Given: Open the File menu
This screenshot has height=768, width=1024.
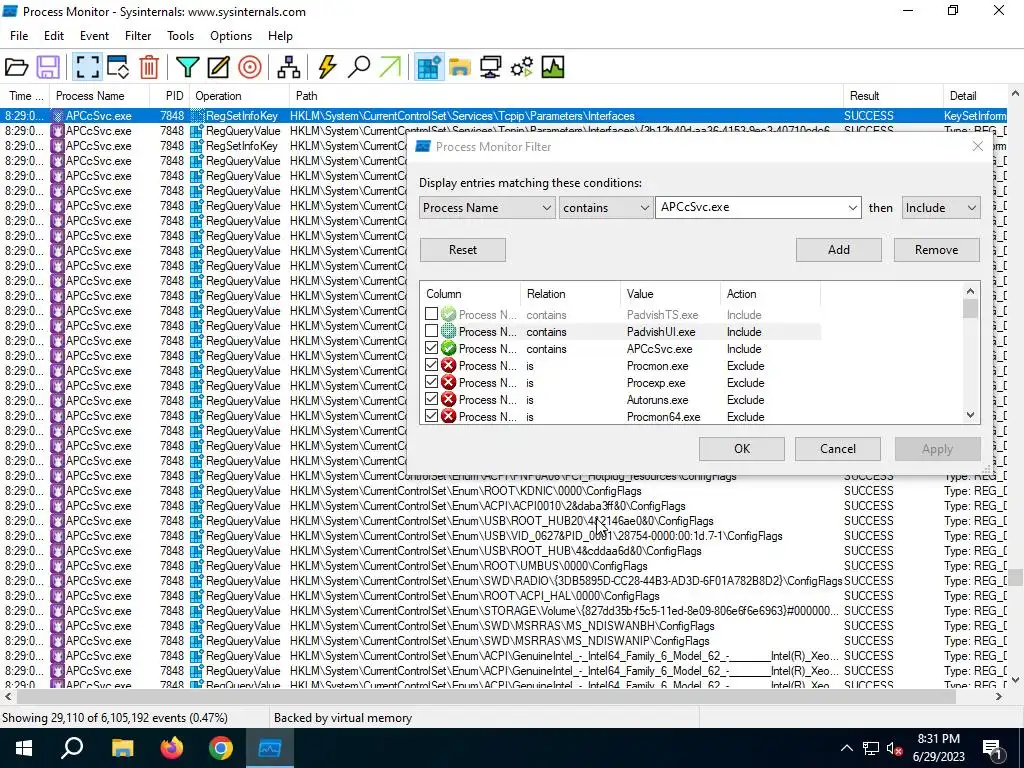Looking at the screenshot, I should point(19,36).
